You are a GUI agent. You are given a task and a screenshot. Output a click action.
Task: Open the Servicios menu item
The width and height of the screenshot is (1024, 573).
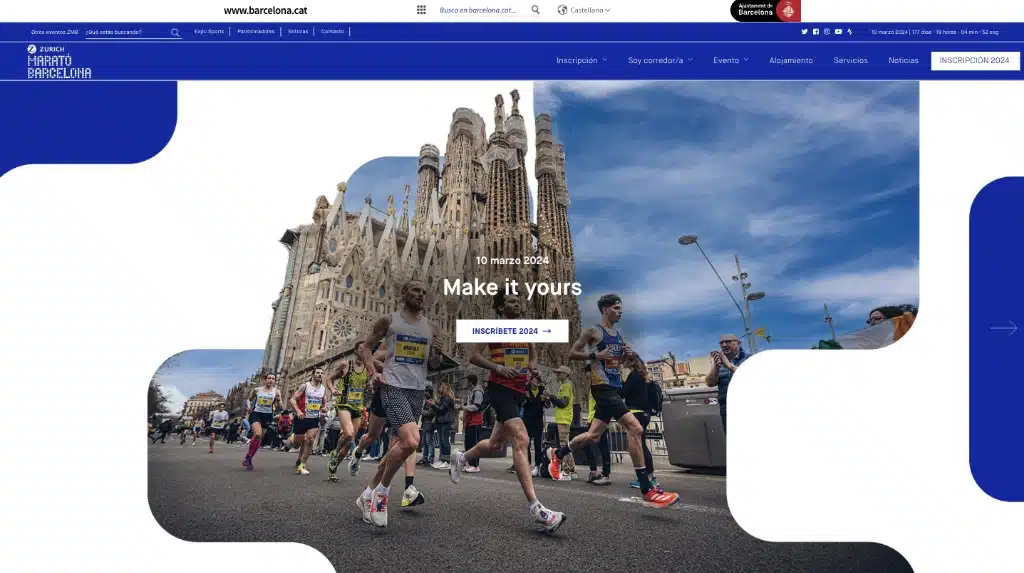pyautogui.click(x=850, y=60)
